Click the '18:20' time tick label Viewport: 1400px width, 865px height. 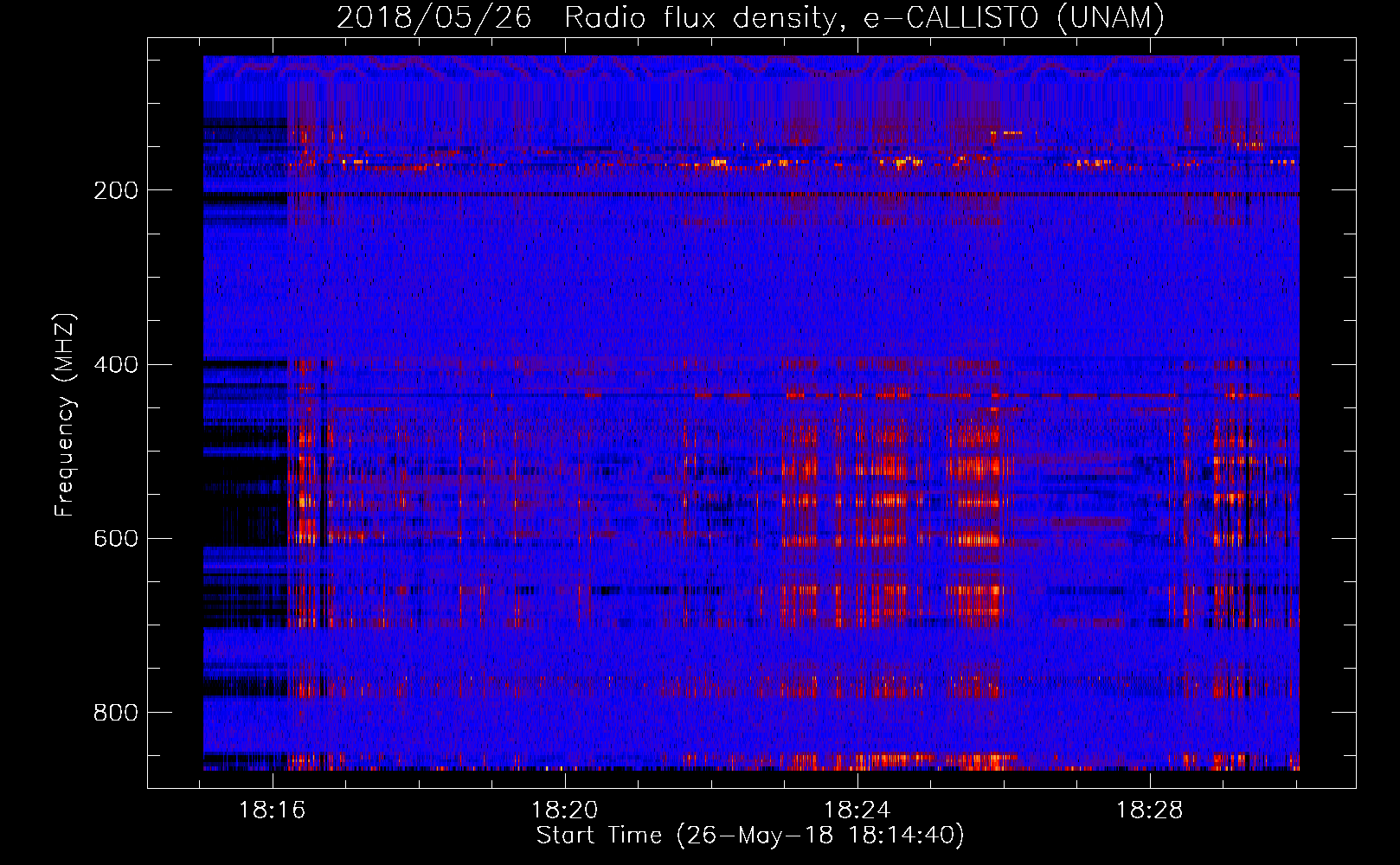click(564, 811)
